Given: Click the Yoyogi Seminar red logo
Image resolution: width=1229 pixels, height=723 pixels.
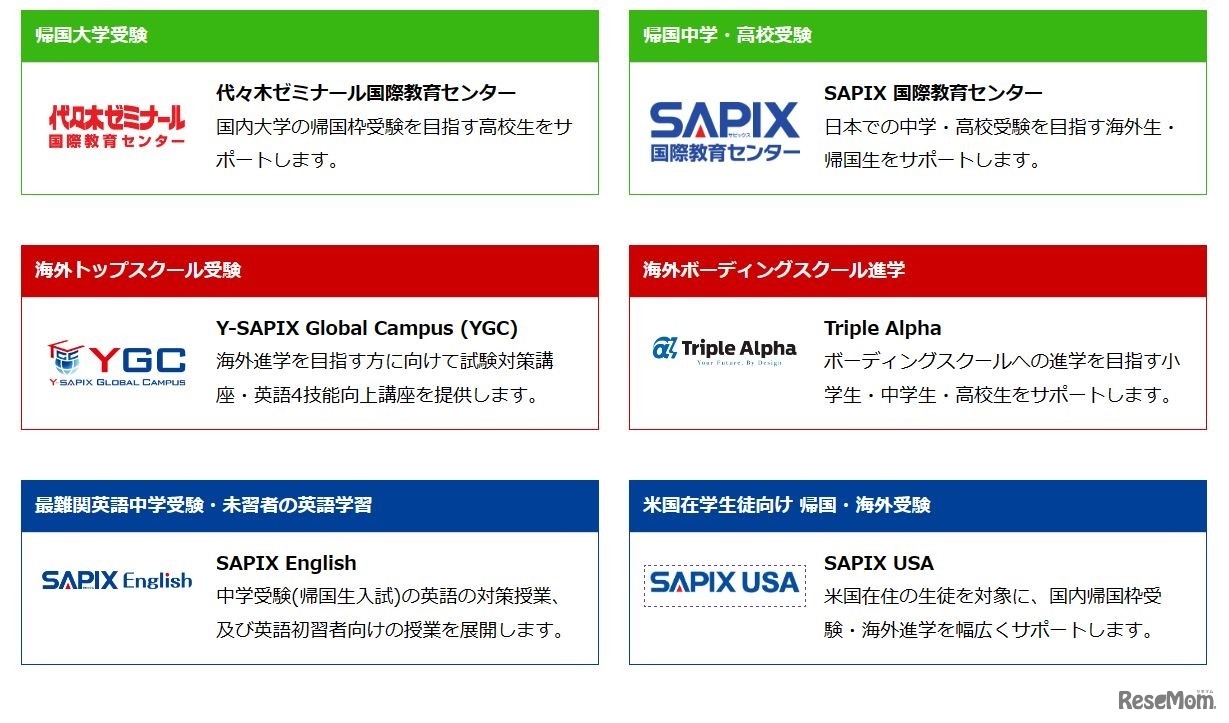Looking at the screenshot, I should pyautogui.click(x=117, y=127).
